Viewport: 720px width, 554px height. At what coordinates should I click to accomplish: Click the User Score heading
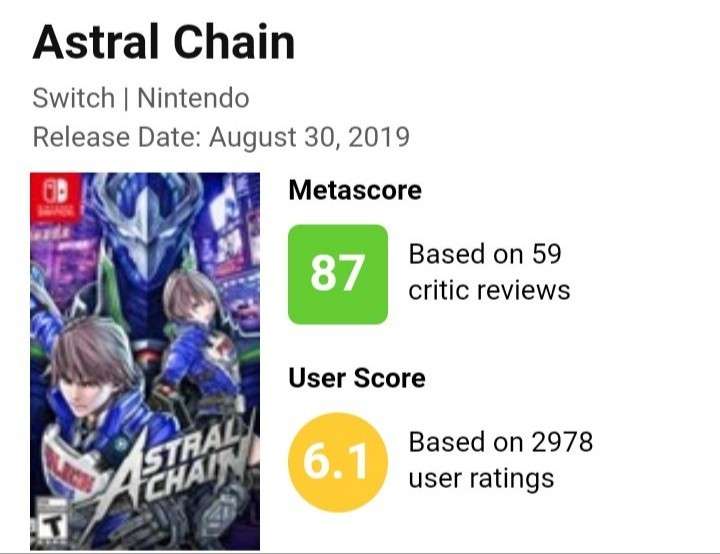click(357, 378)
